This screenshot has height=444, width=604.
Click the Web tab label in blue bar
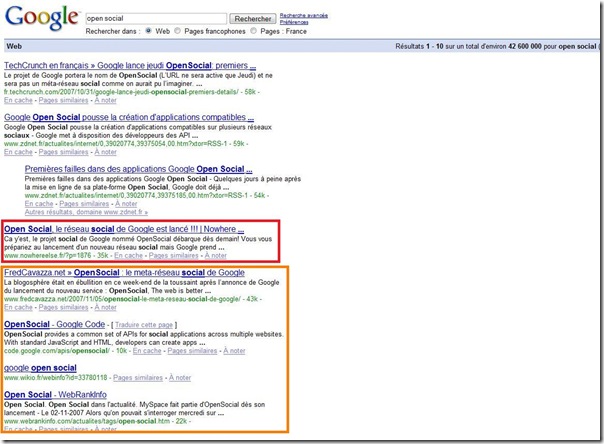14,46
